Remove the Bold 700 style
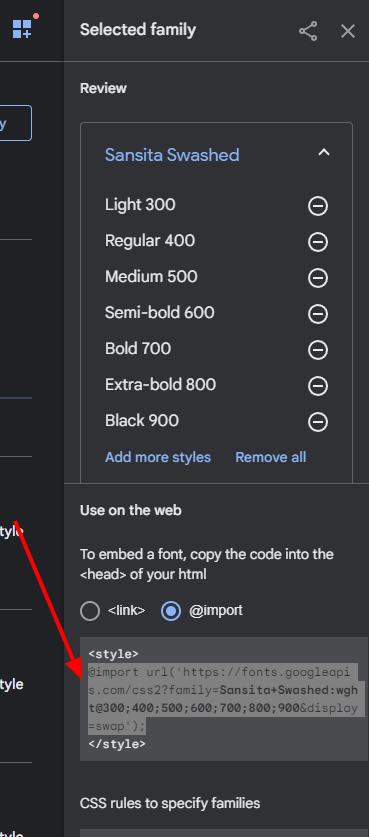The height and width of the screenshot is (837, 369). [318, 350]
